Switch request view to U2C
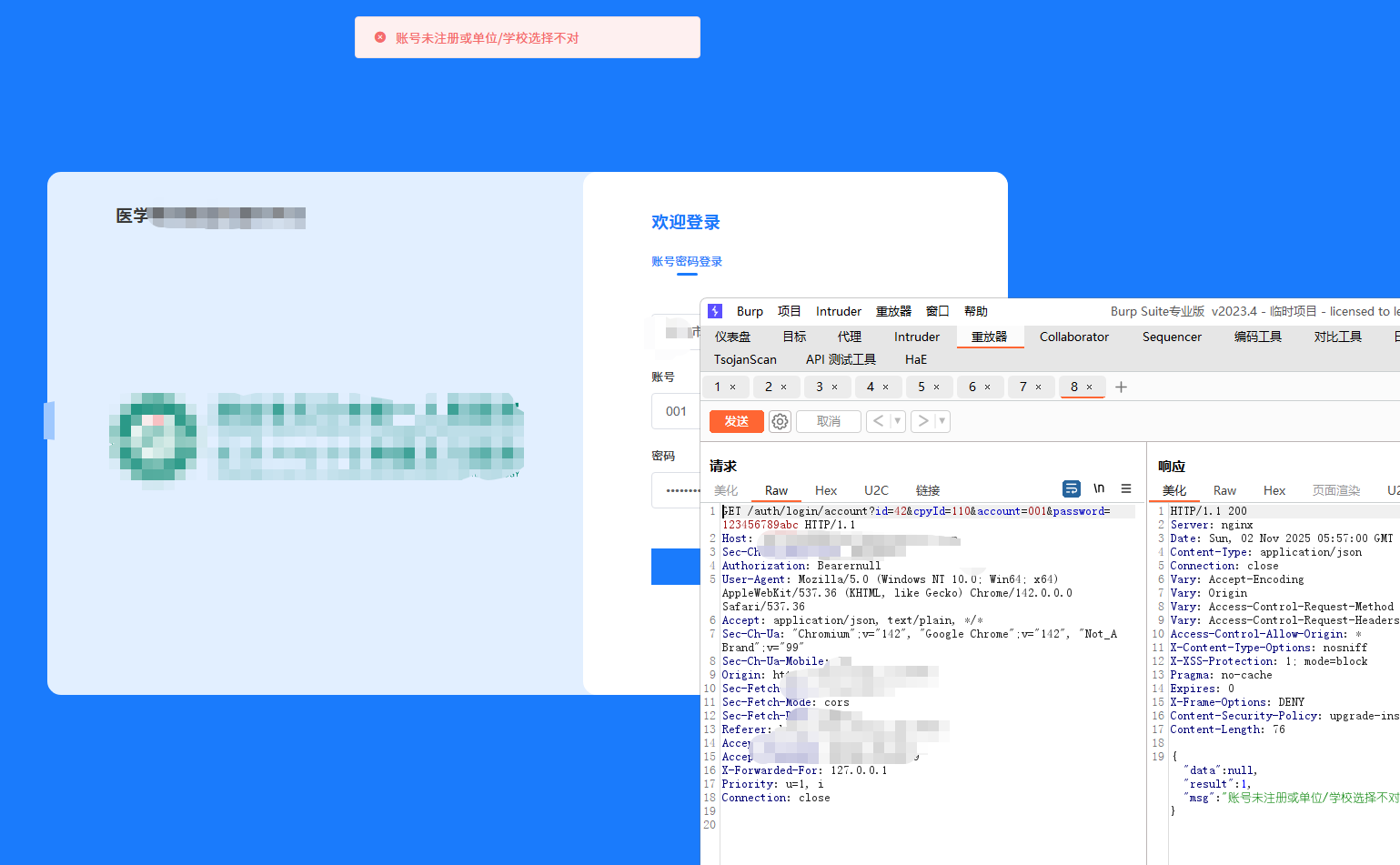1400x865 pixels. 876,490
